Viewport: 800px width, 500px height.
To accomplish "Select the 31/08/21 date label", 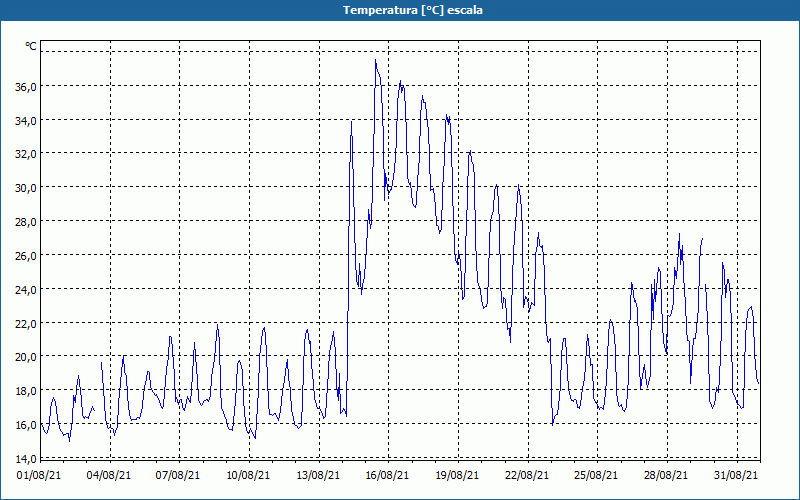I will [736, 475].
